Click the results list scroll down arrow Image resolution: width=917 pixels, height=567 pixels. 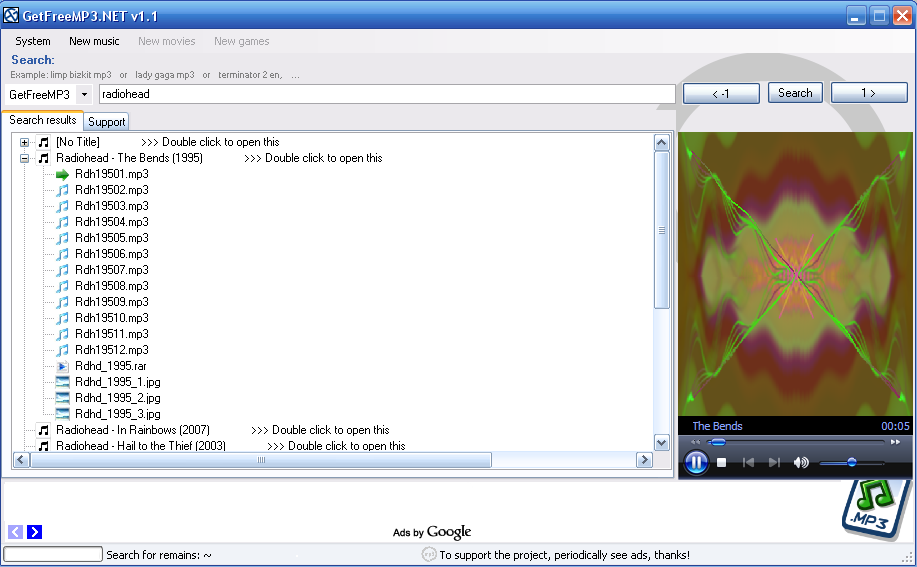pos(661,442)
